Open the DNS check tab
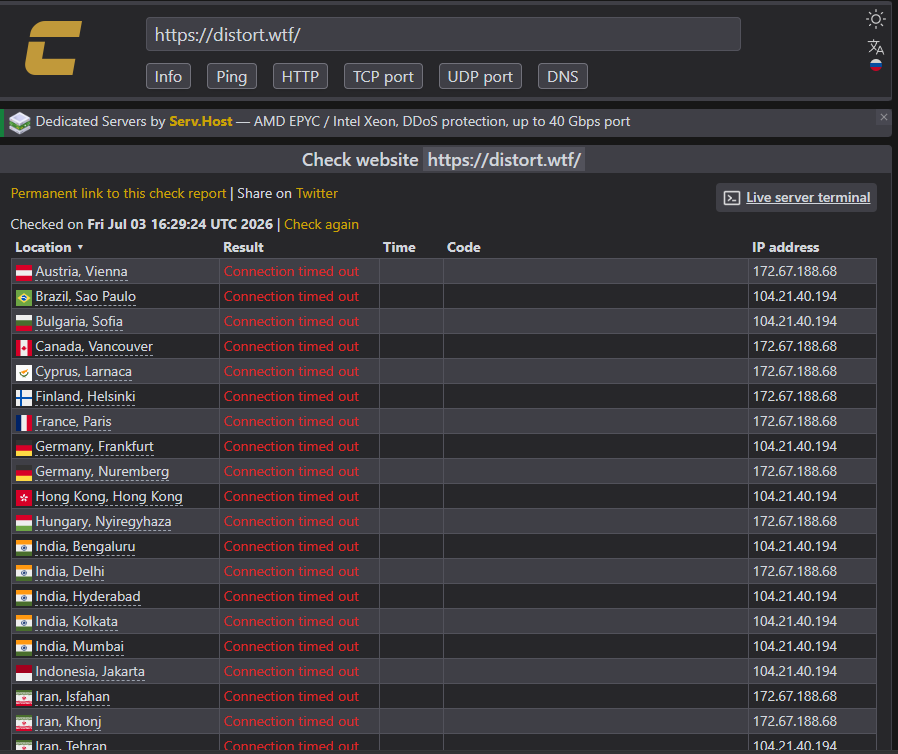The height and width of the screenshot is (754, 898). pos(562,76)
